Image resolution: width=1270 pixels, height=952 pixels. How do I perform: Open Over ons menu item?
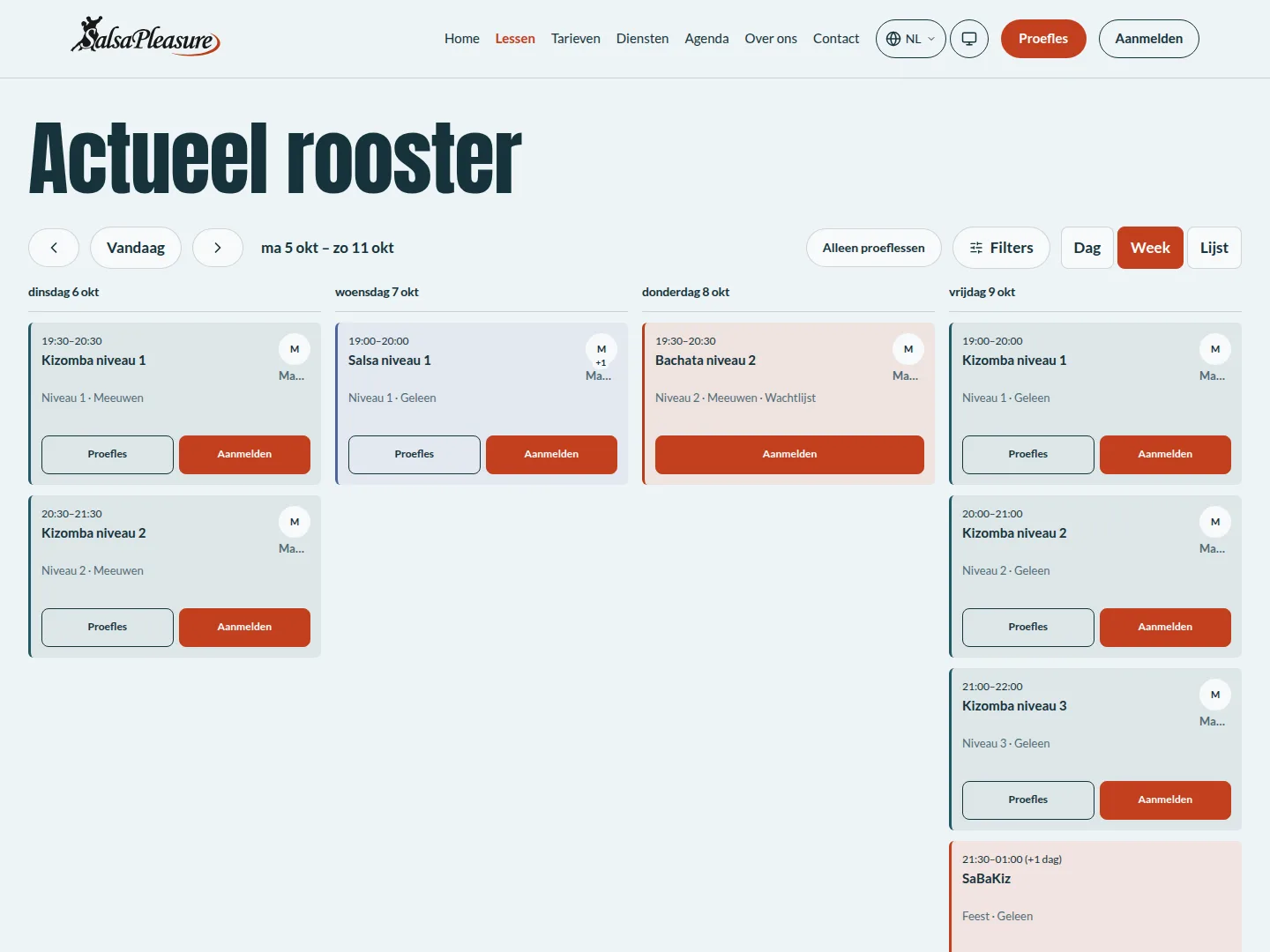pos(771,39)
